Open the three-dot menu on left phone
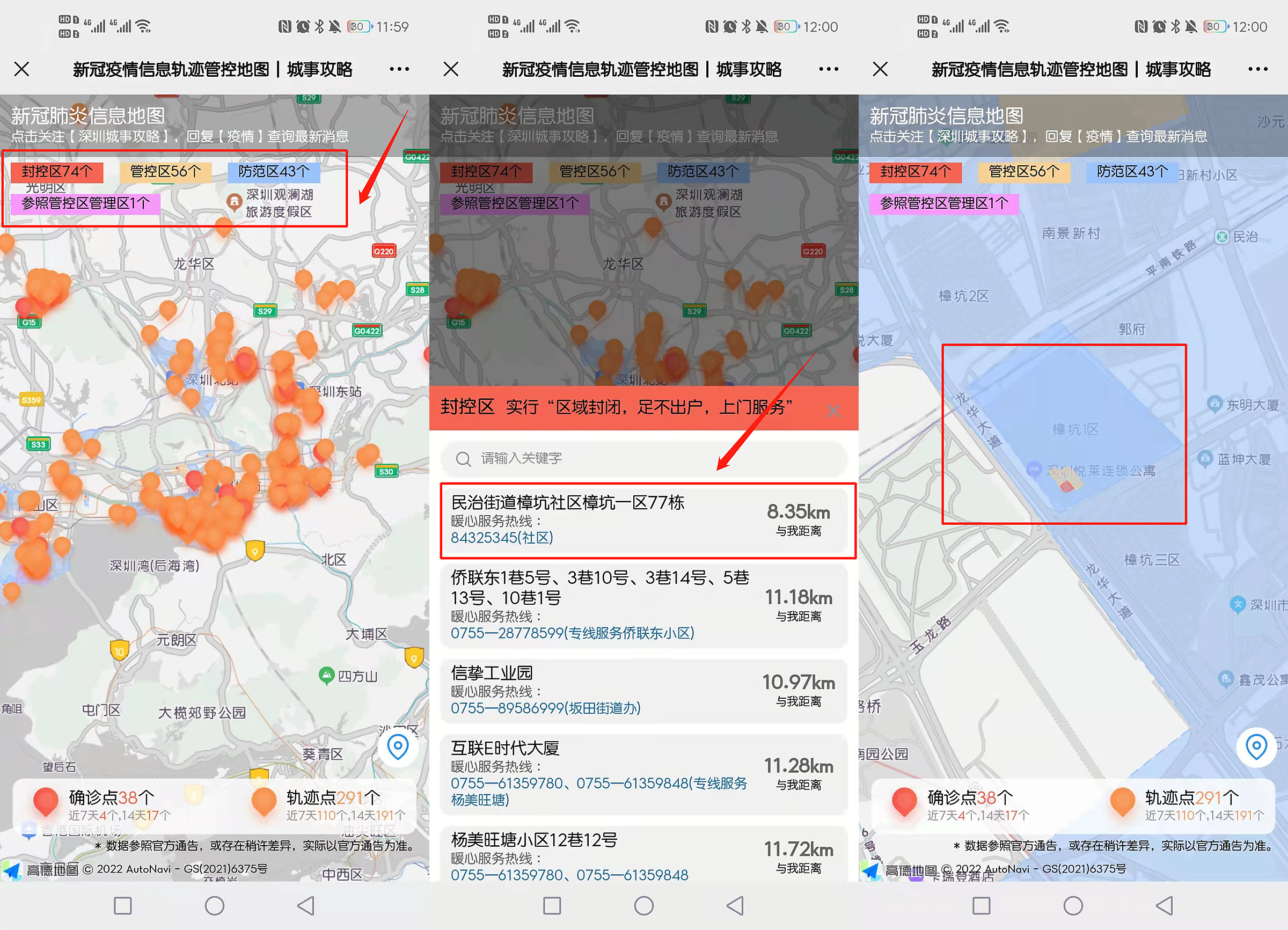Viewport: 1288px width, 930px height. [x=399, y=69]
